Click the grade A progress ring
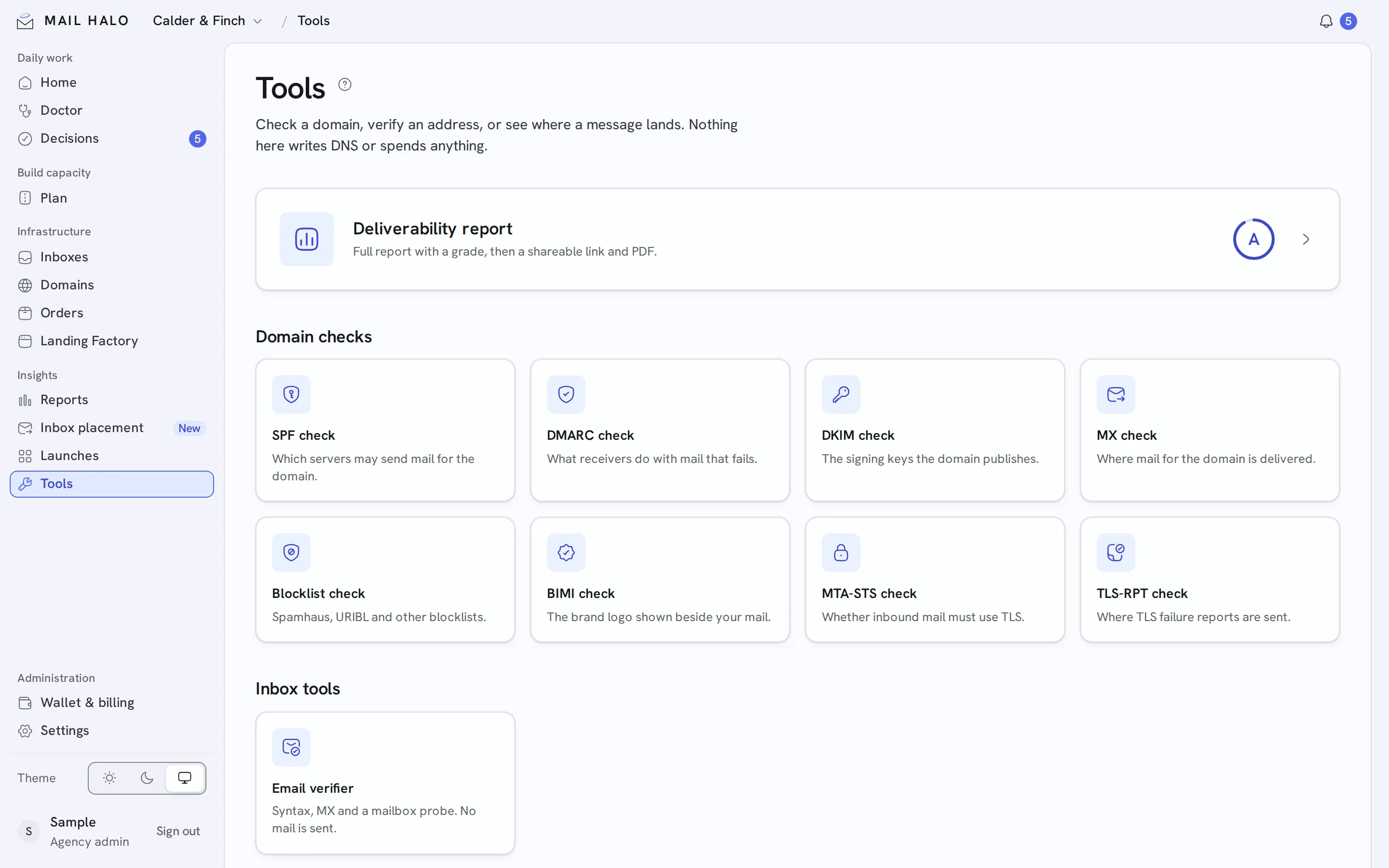This screenshot has width=1389, height=868. (1253, 239)
